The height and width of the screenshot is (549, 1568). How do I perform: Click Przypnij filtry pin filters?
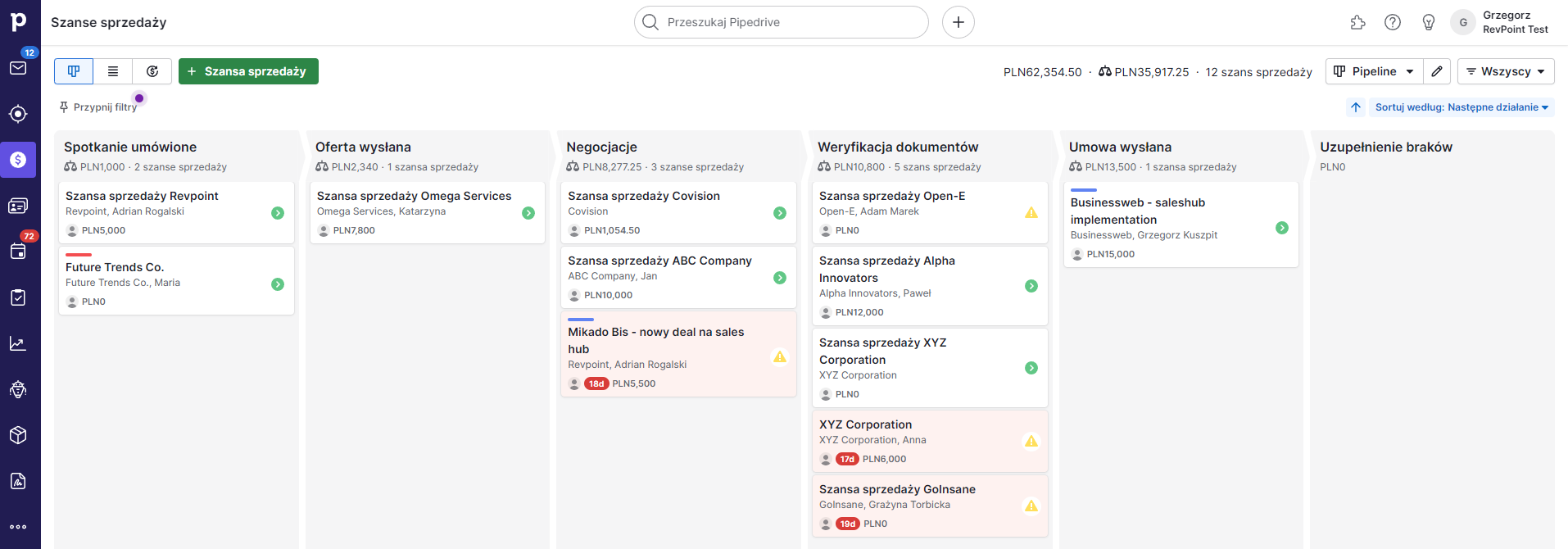coord(98,107)
